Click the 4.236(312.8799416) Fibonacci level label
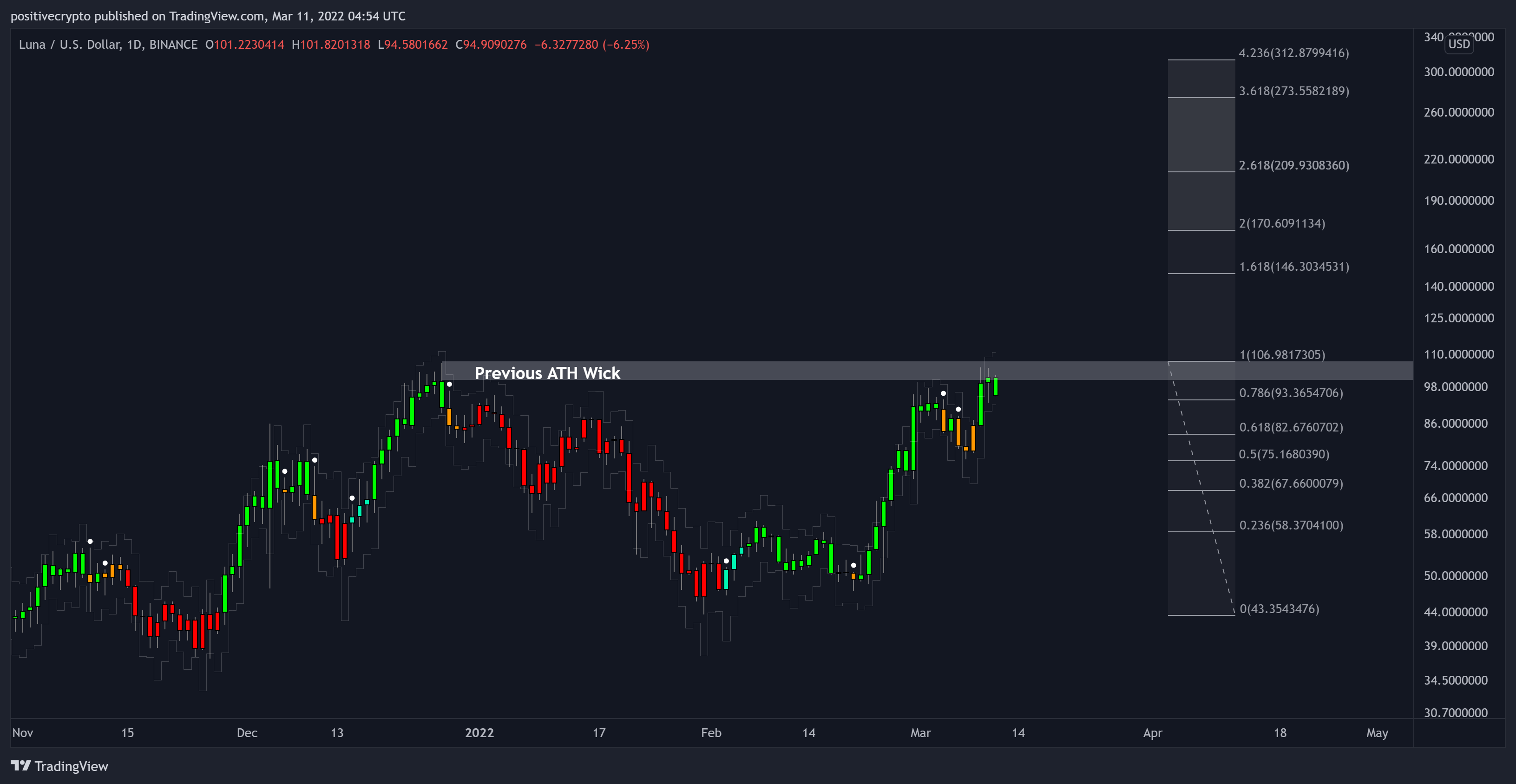 [x=1293, y=53]
